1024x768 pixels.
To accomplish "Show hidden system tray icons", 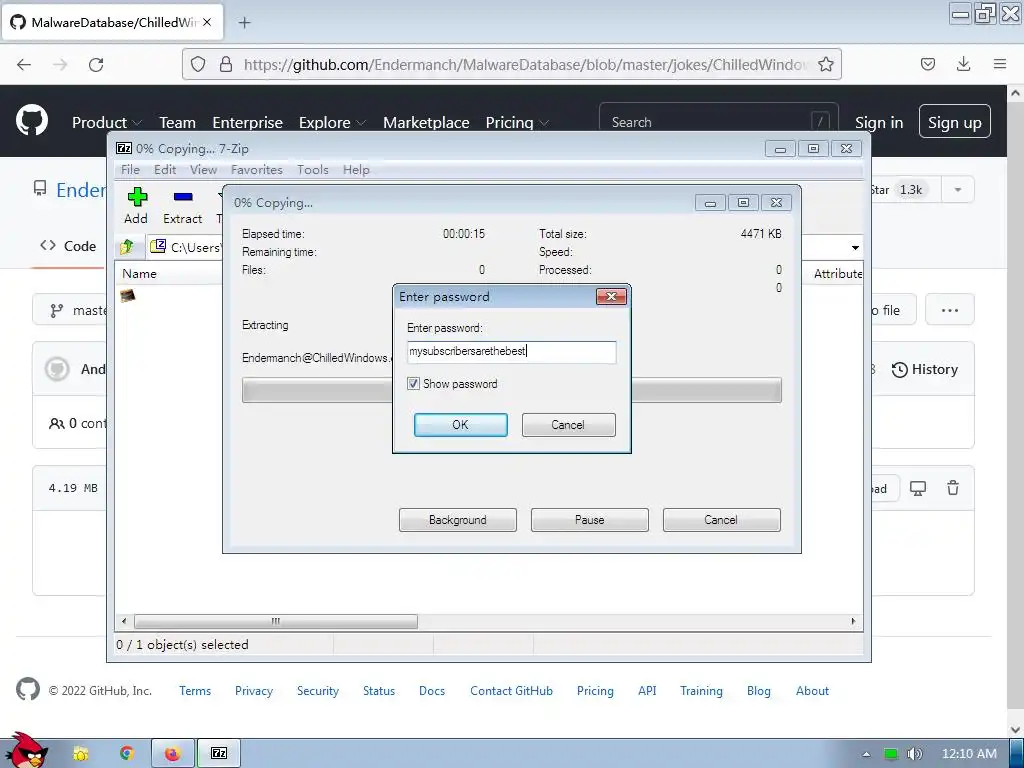I will pos(866,754).
